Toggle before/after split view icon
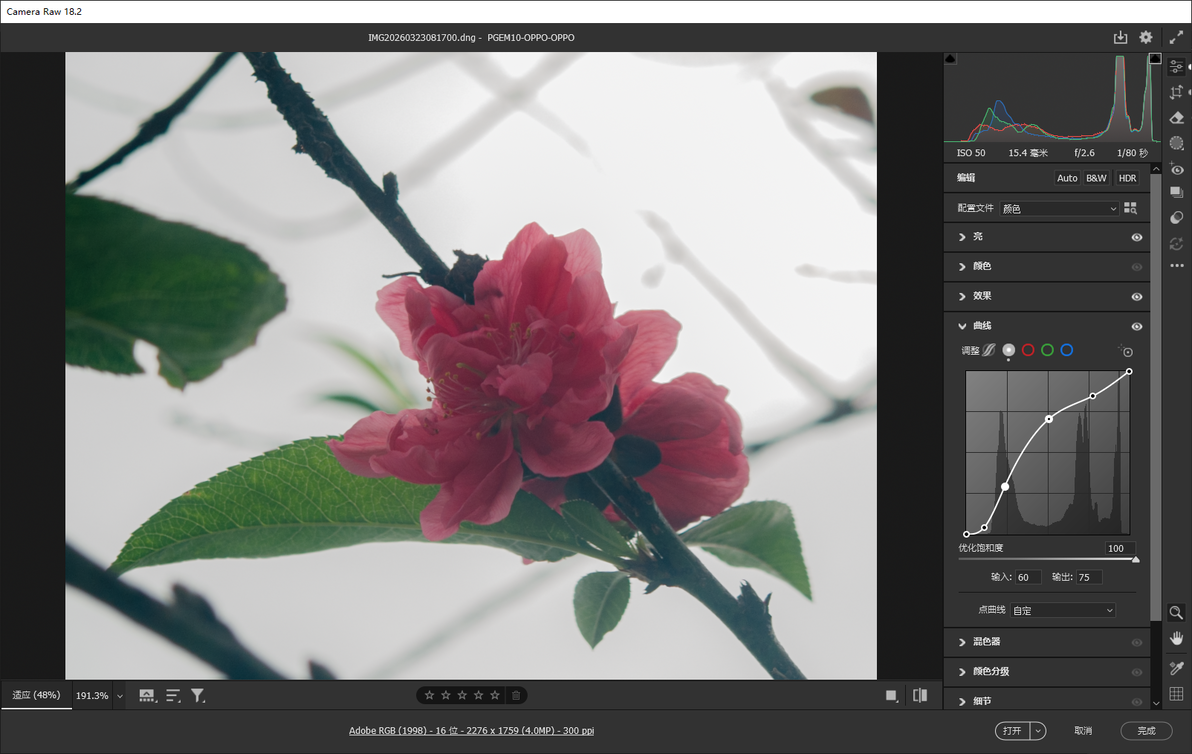This screenshot has height=754, width=1192. (920, 695)
